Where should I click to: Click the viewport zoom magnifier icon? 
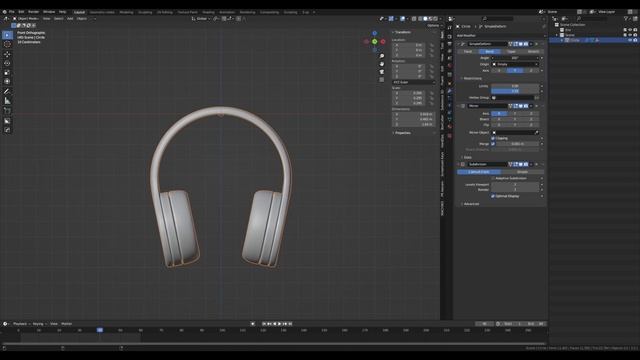coord(382,56)
